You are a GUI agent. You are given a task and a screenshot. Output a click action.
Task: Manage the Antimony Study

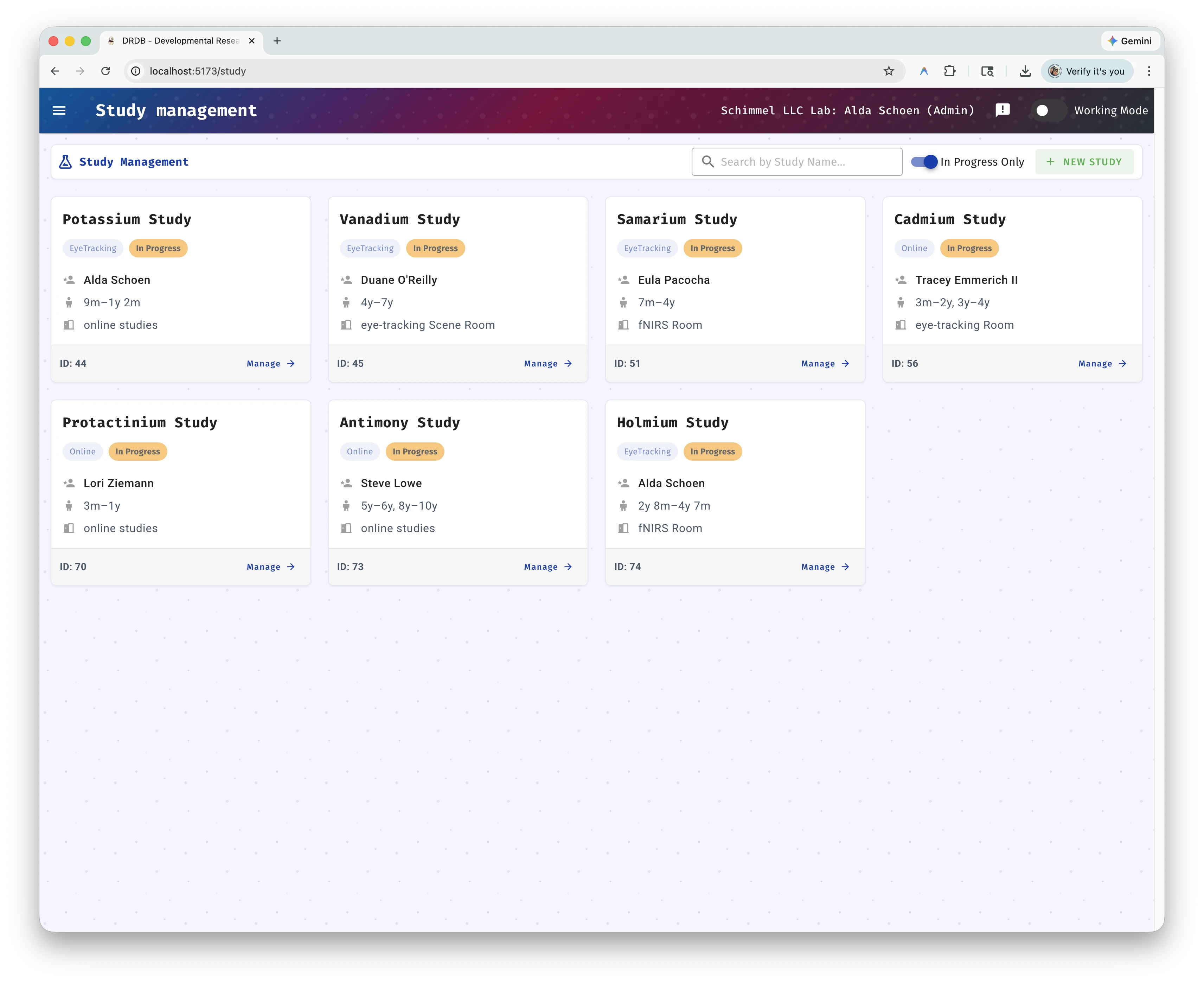(x=548, y=567)
